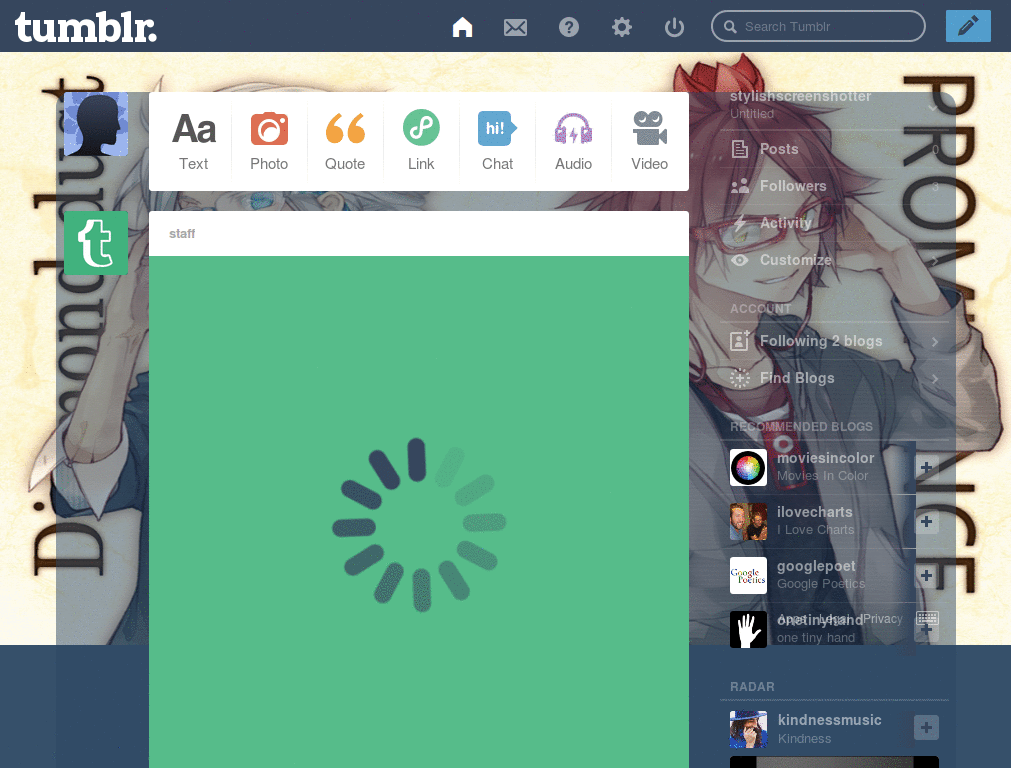Screen dimensions: 1024x768
Task: Click the green staff Tumblr avatar
Action: click(96, 243)
